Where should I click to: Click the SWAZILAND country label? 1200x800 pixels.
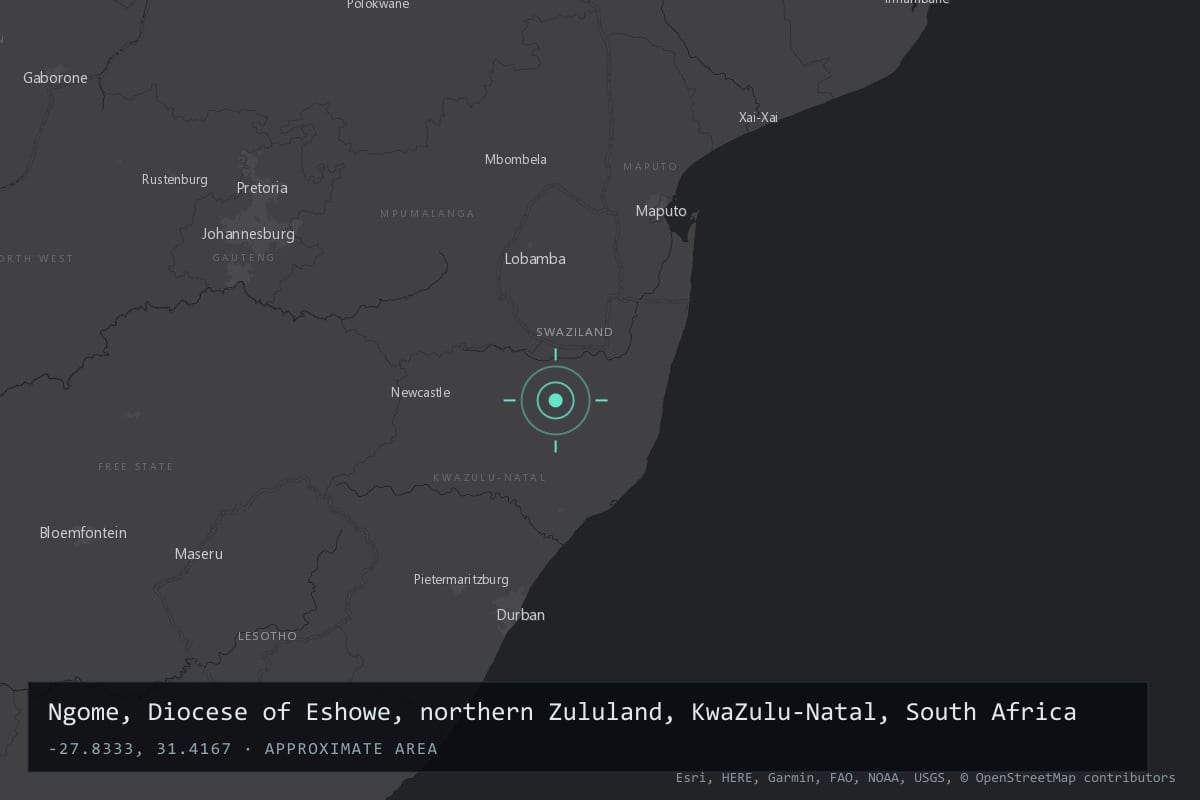575,332
